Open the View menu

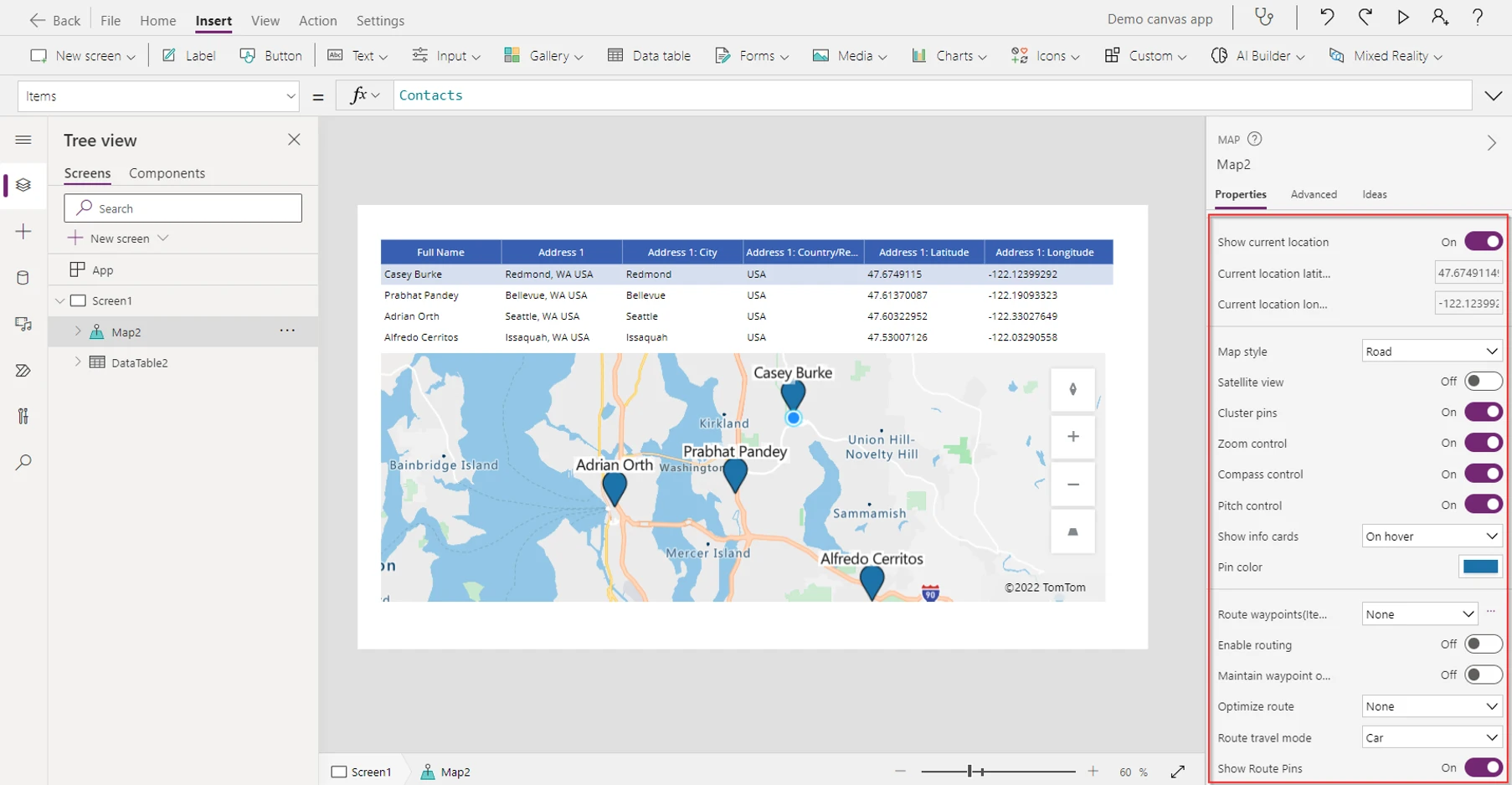tap(265, 20)
